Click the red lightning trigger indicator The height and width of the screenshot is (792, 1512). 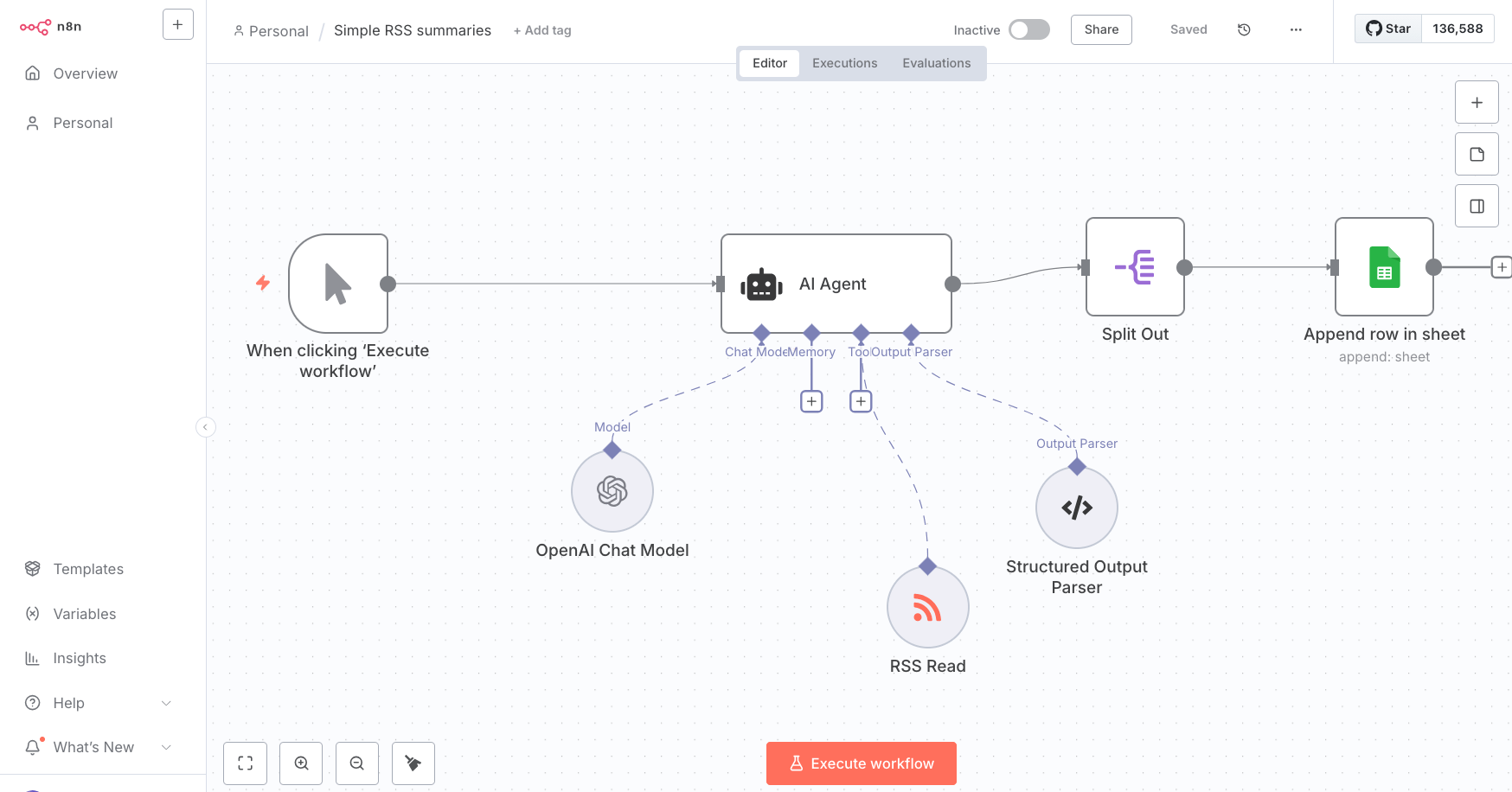[x=263, y=283]
